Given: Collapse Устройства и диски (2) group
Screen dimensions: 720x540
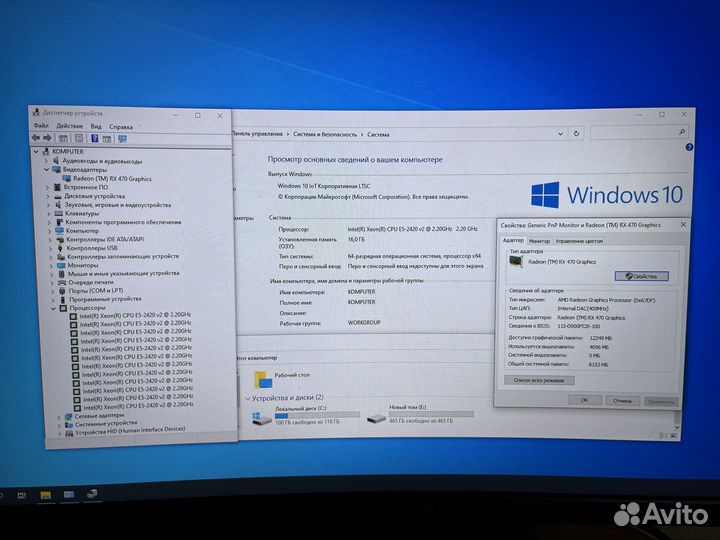Looking at the screenshot, I should [x=248, y=398].
